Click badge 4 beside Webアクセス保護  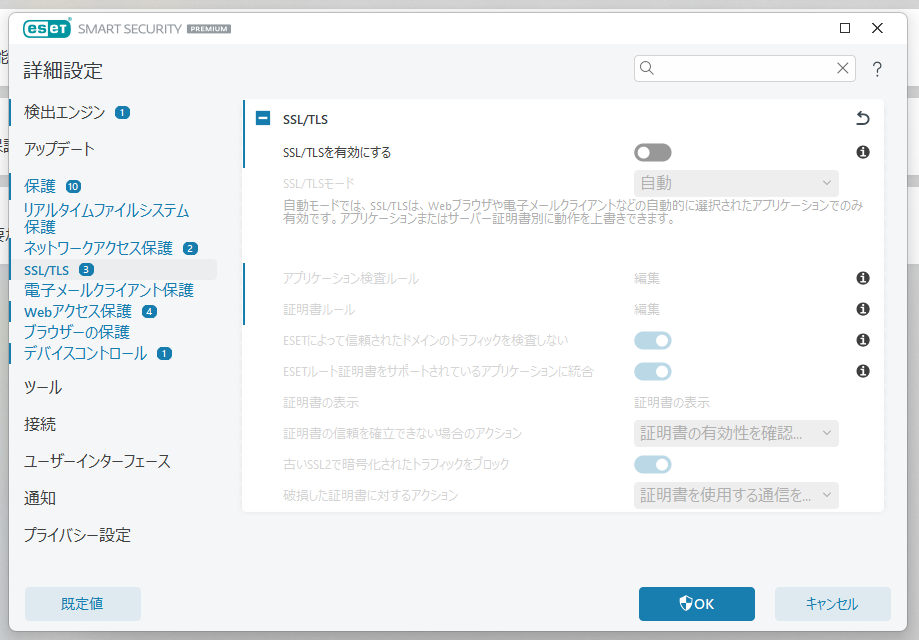149,311
